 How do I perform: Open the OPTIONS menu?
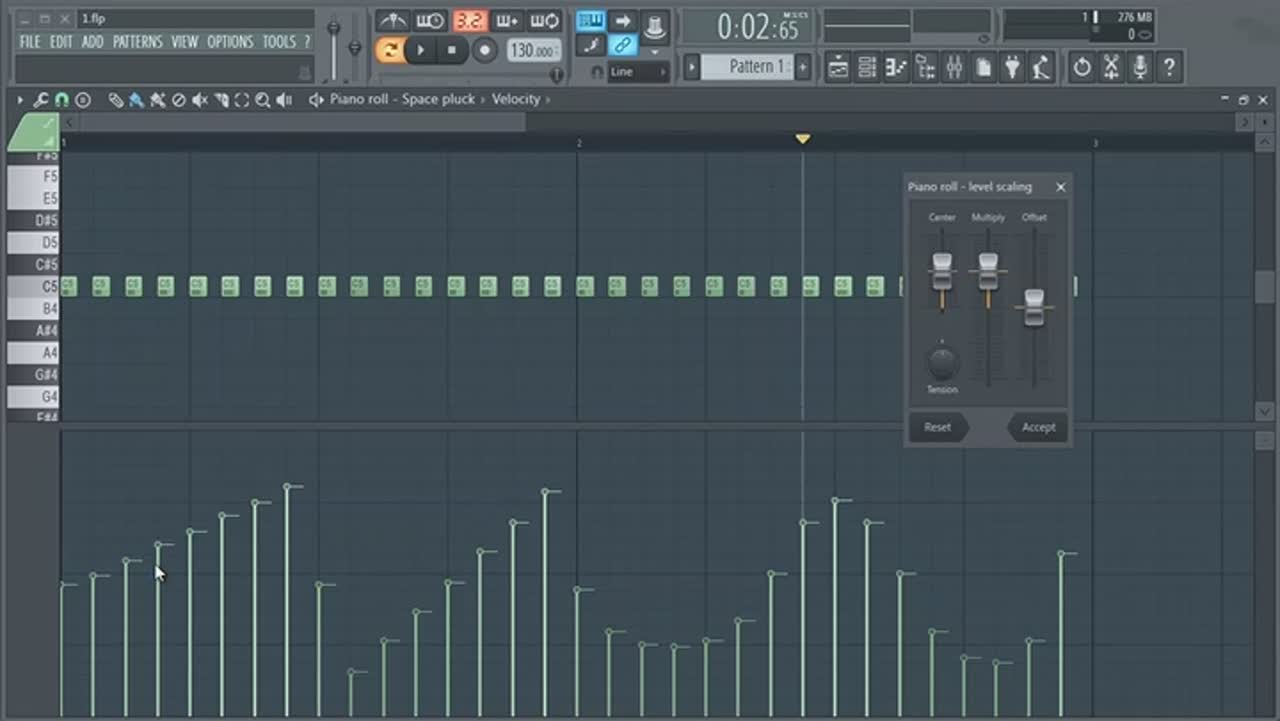click(x=230, y=42)
